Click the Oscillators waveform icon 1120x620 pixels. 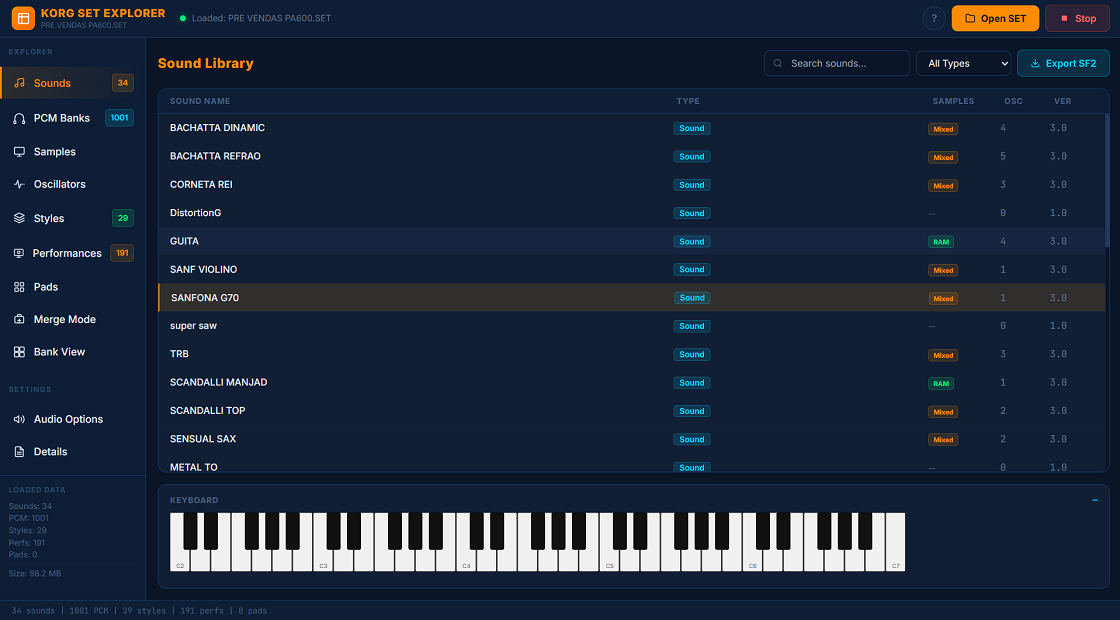pyautogui.click(x=19, y=184)
